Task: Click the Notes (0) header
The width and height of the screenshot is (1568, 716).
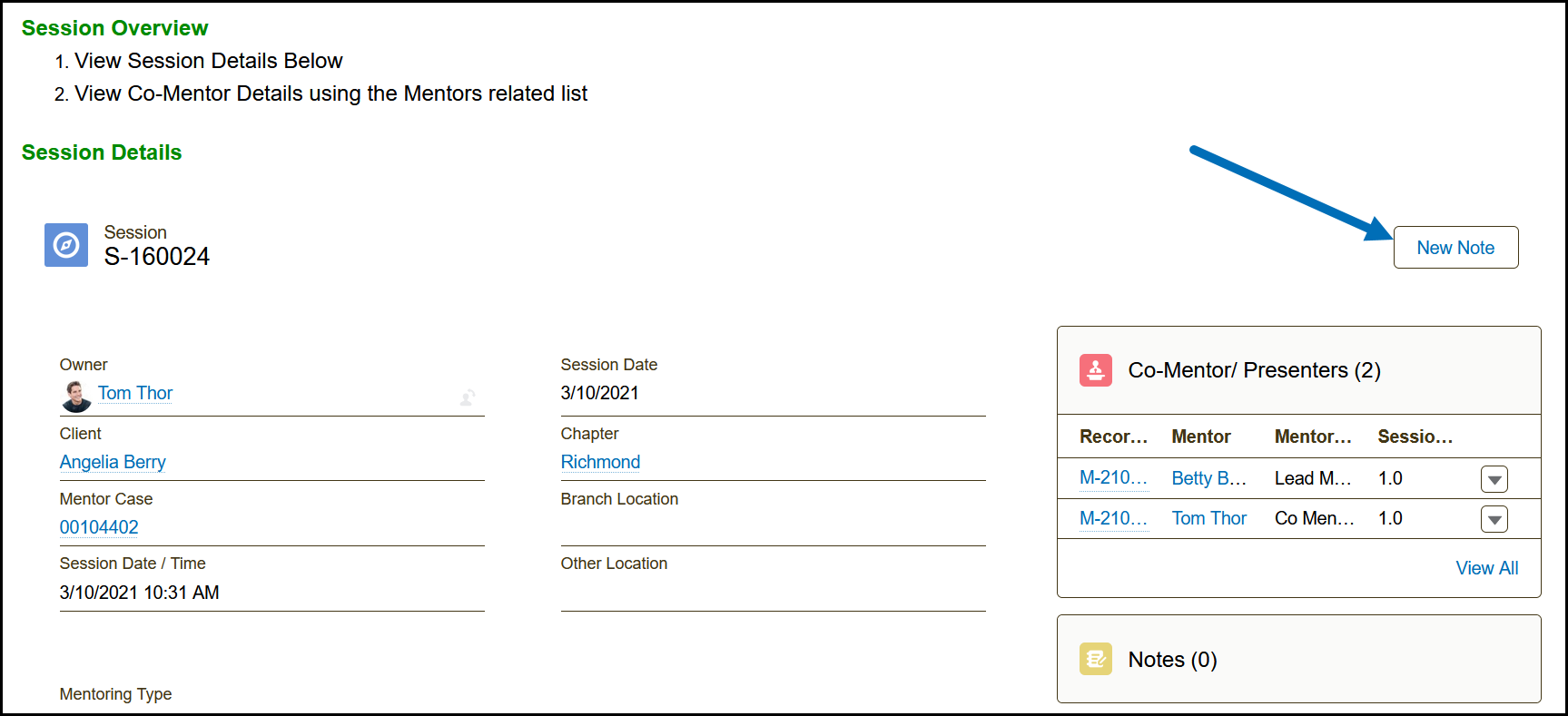Action: click(1172, 660)
